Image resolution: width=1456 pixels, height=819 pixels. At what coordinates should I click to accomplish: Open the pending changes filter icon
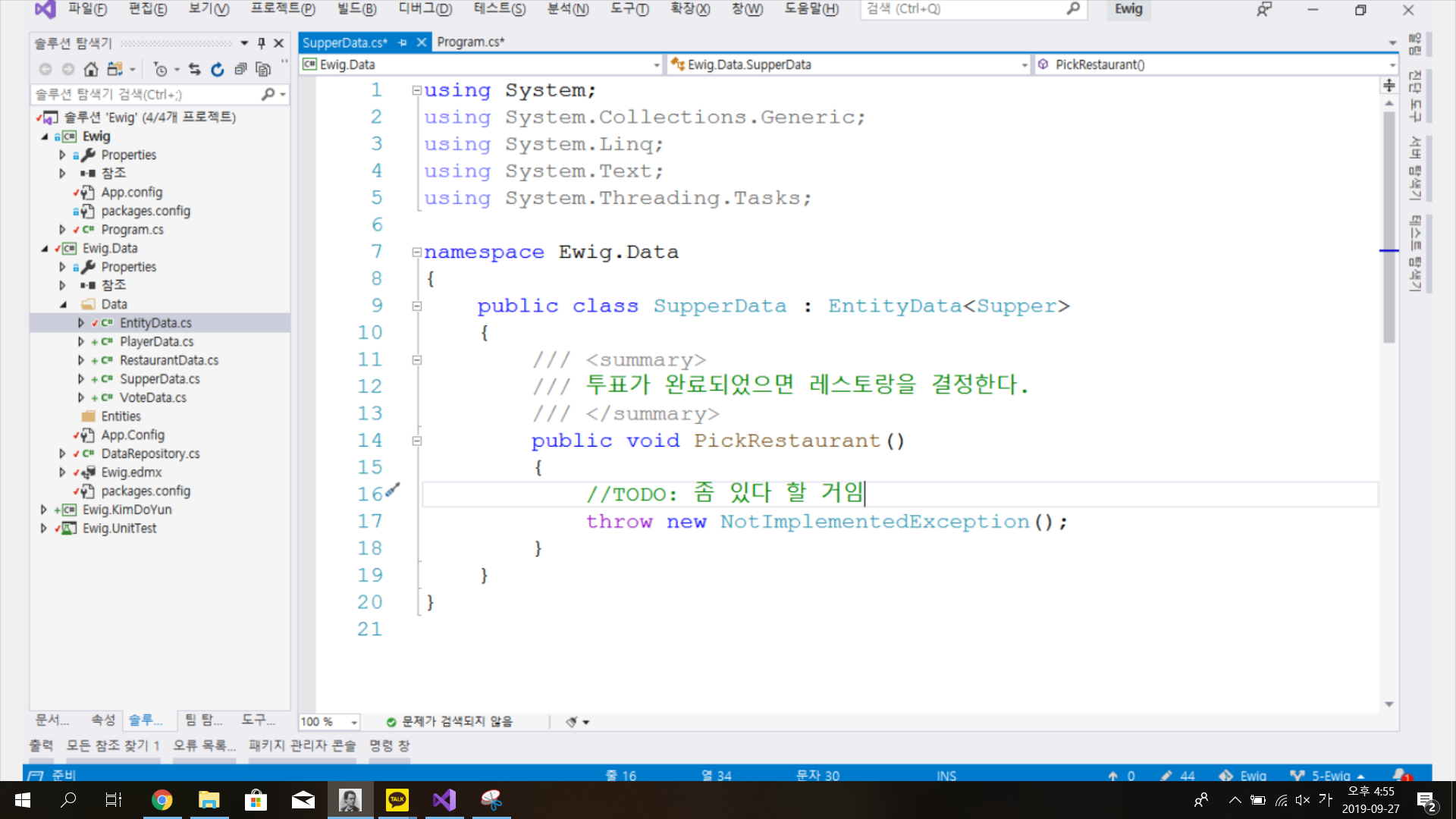coord(161,69)
